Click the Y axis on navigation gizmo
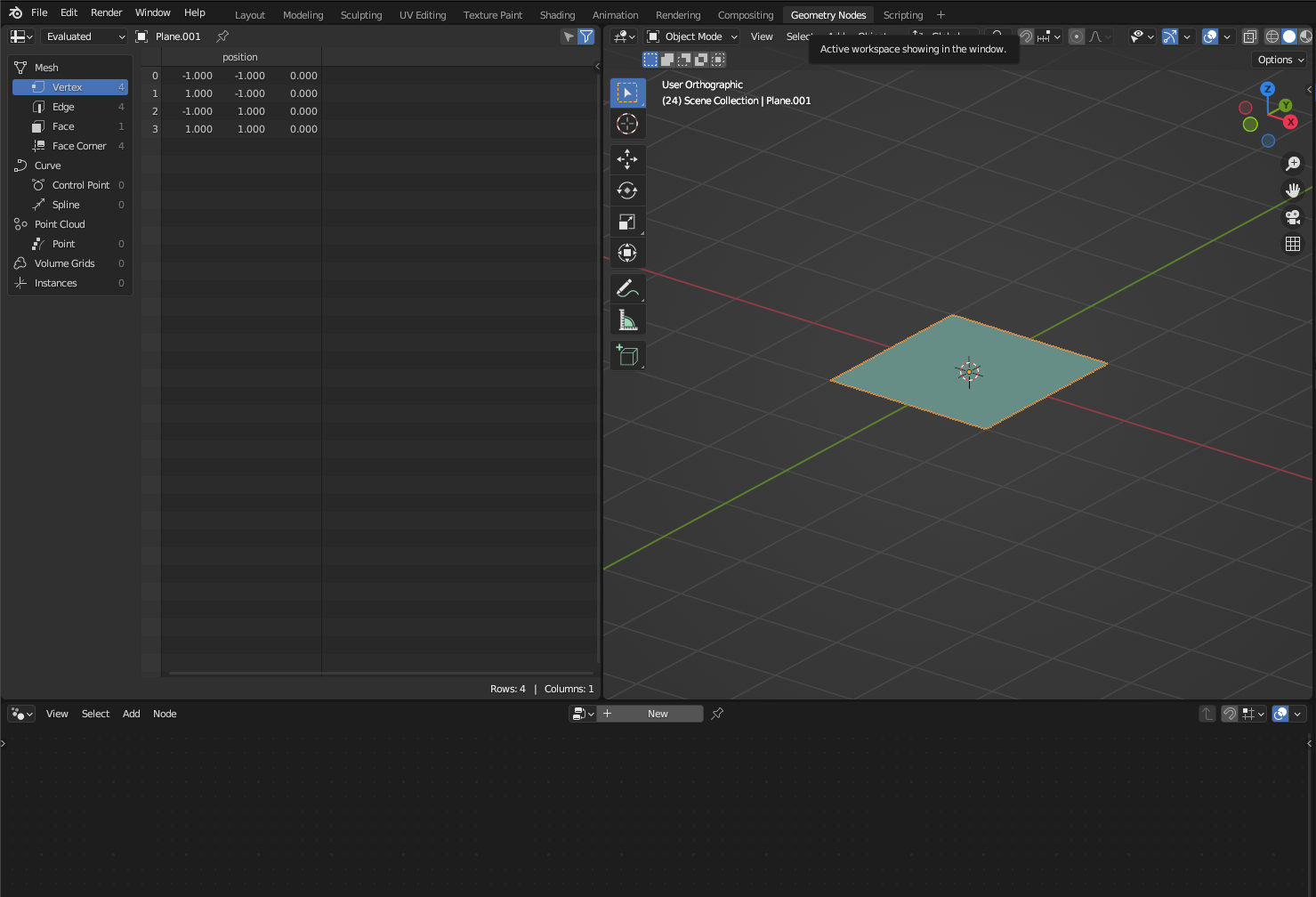This screenshot has height=897, width=1316. tap(1285, 106)
